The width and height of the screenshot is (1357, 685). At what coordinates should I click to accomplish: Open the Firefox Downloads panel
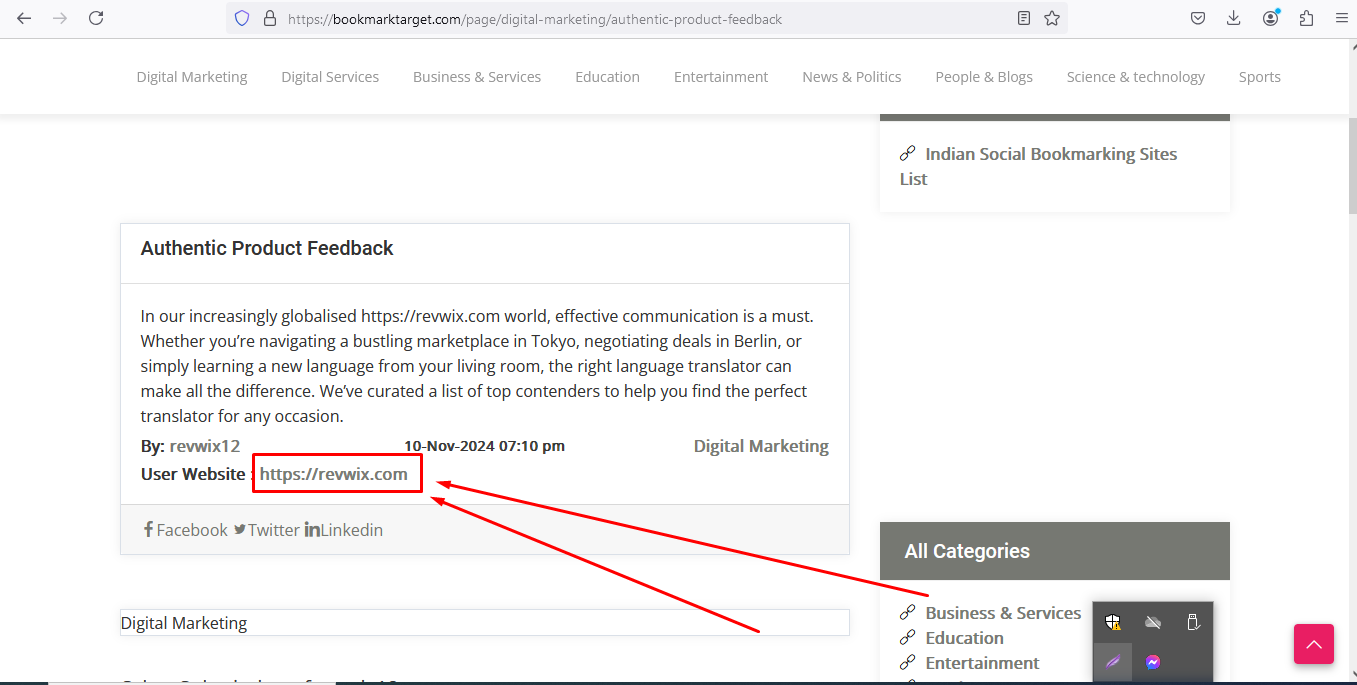click(x=1234, y=18)
